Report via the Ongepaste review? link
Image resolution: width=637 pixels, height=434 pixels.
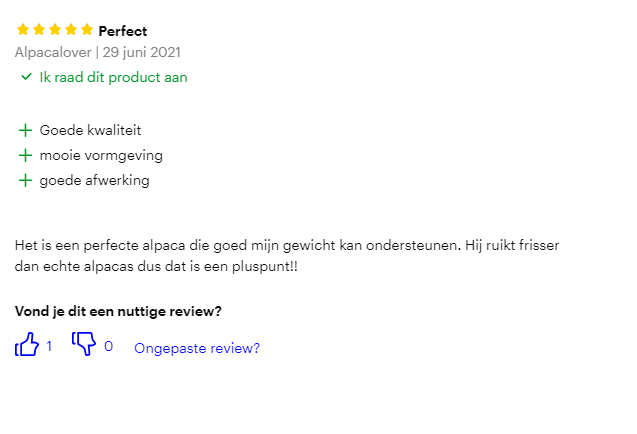click(197, 348)
